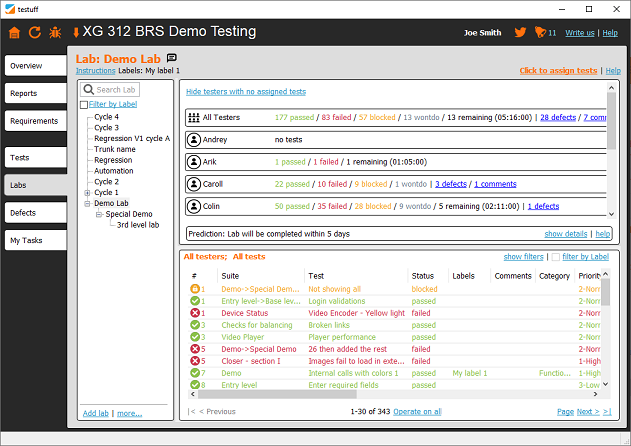This screenshot has width=631, height=446.
Task: Open the Twitter bird icon
Action: 520,32
